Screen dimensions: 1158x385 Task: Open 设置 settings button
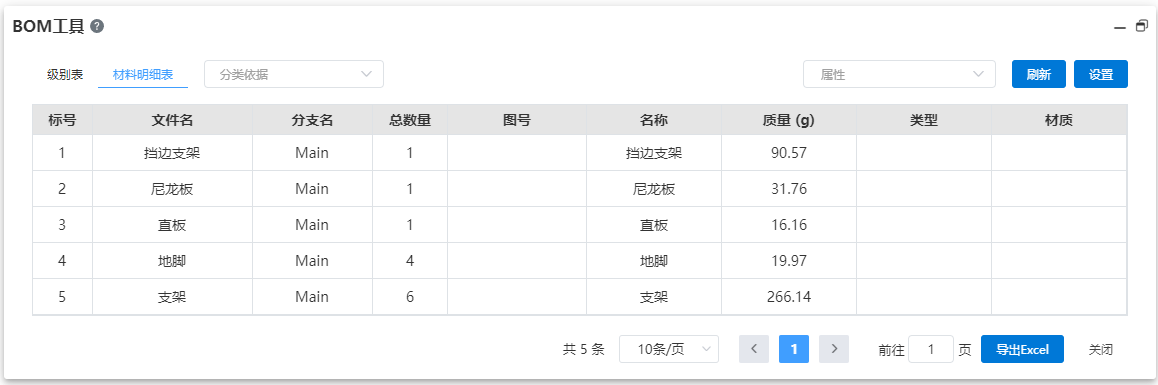[x=1100, y=74]
